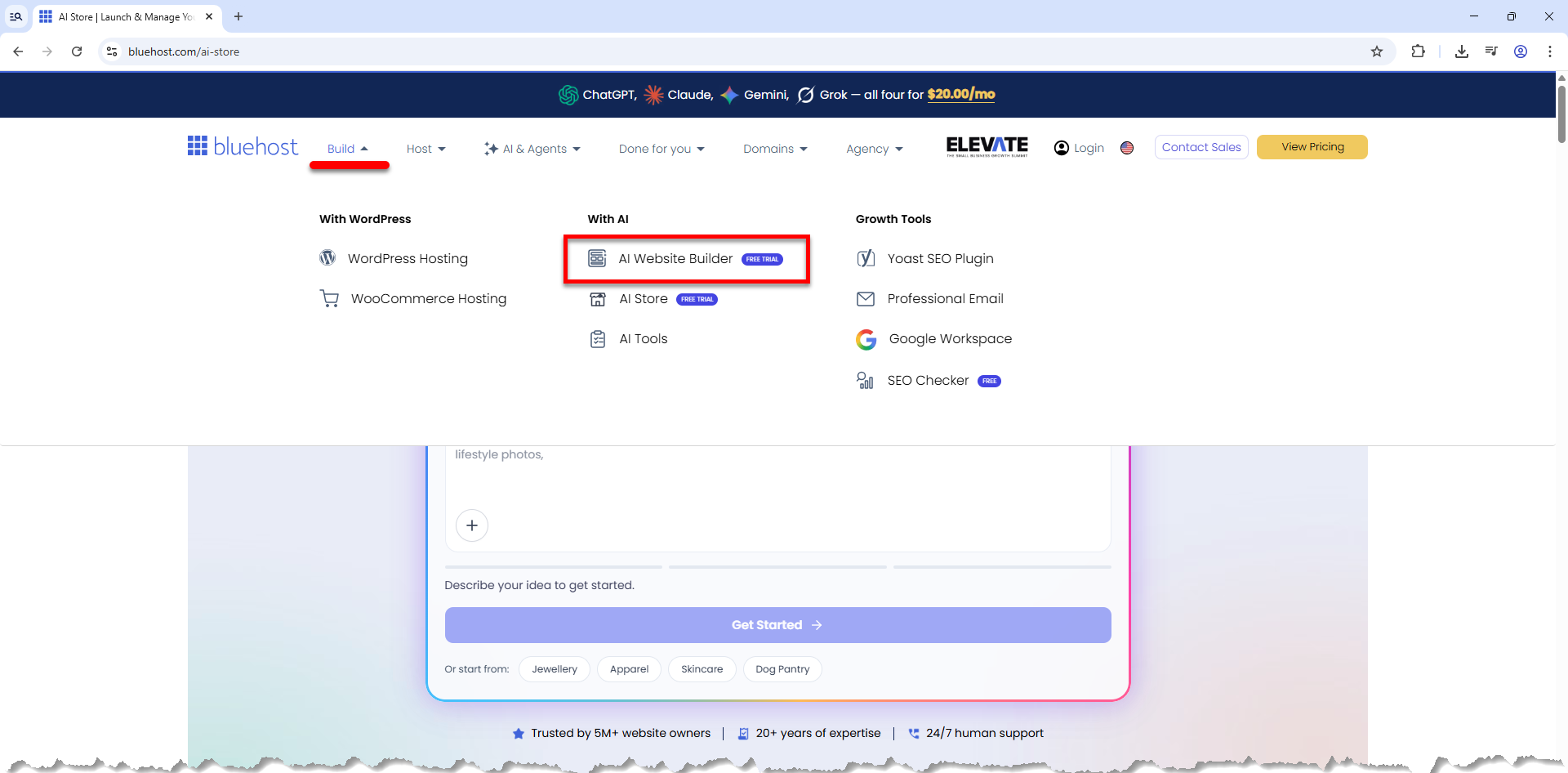The image size is (1568, 773).
Task: Click the WooCommerce Hosting cart icon
Action: pyautogui.click(x=329, y=298)
